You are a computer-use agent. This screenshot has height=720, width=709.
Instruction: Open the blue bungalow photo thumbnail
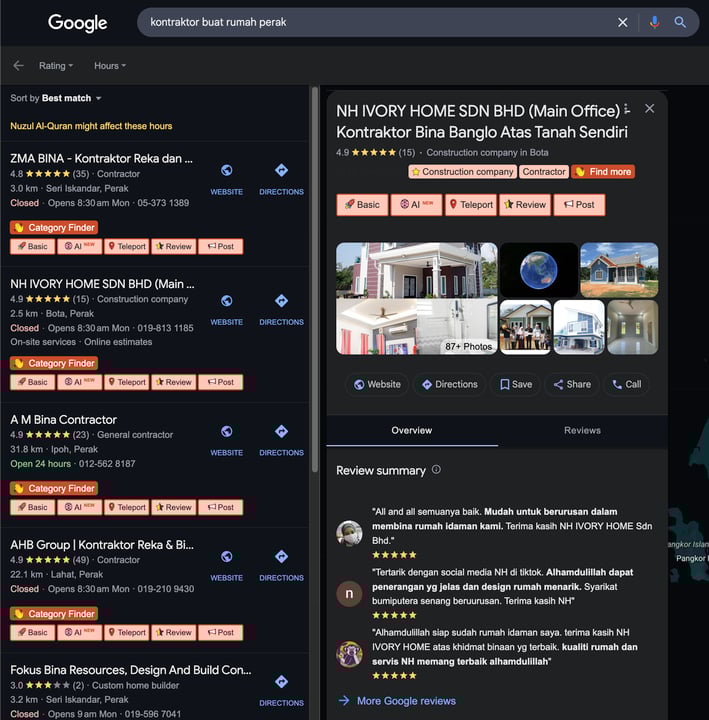coord(619,270)
